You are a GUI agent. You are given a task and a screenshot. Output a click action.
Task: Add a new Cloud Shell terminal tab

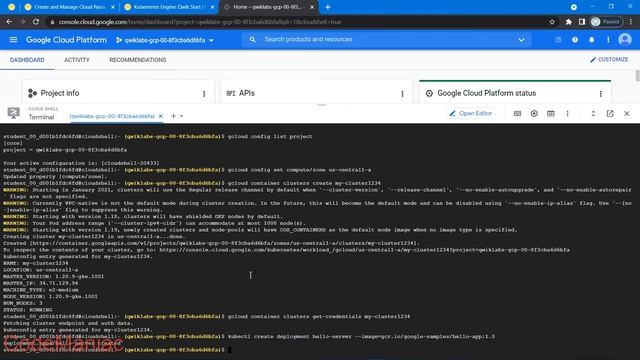(x=173, y=116)
